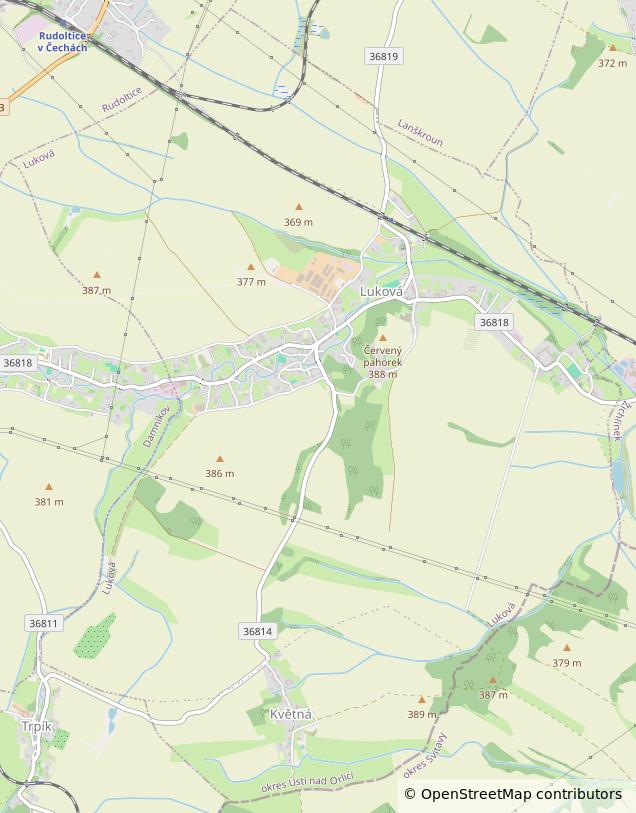Click the 369 m peak triangle marker

pyautogui.click(x=299, y=207)
